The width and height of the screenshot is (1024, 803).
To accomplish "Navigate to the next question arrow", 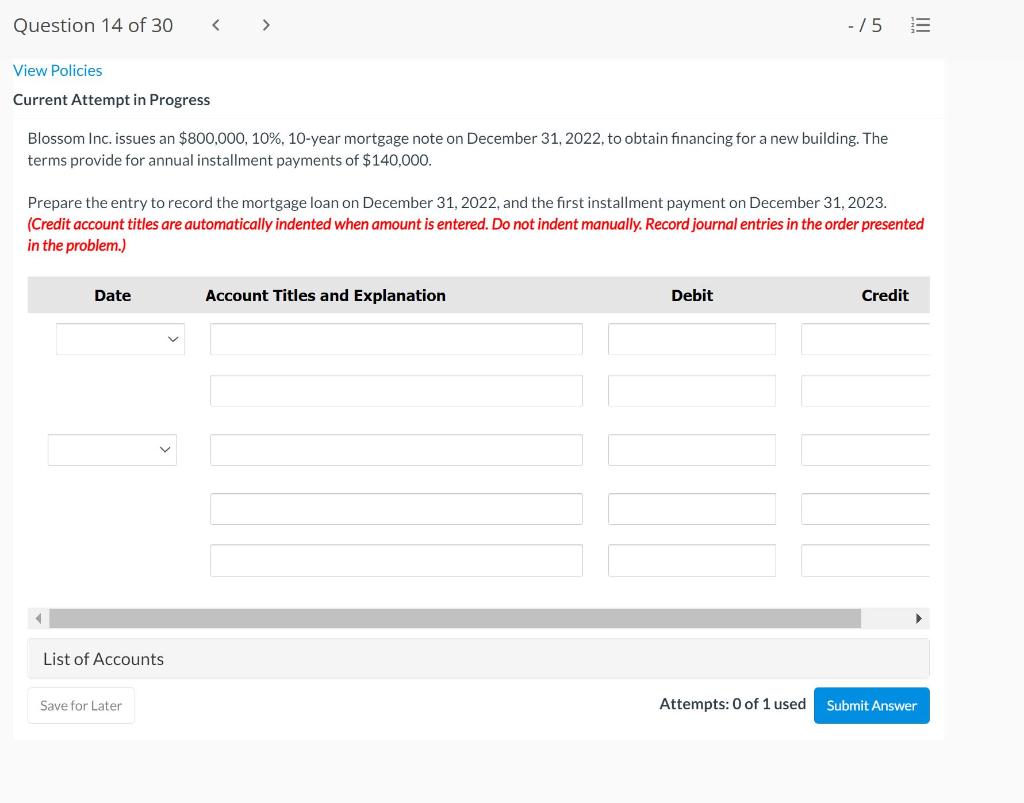I will (x=266, y=25).
